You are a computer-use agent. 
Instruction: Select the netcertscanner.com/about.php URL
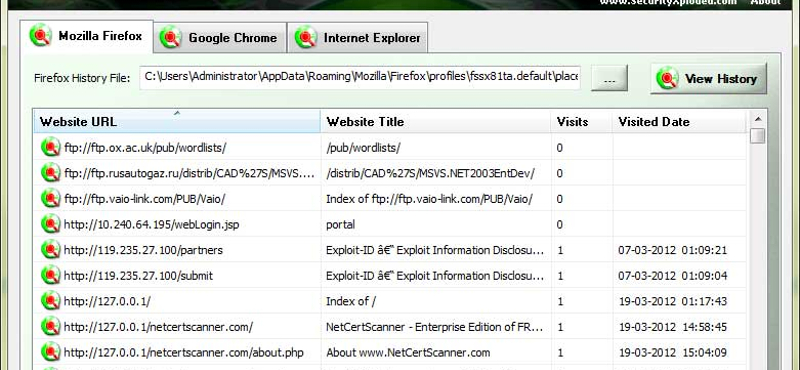[x=184, y=352]
